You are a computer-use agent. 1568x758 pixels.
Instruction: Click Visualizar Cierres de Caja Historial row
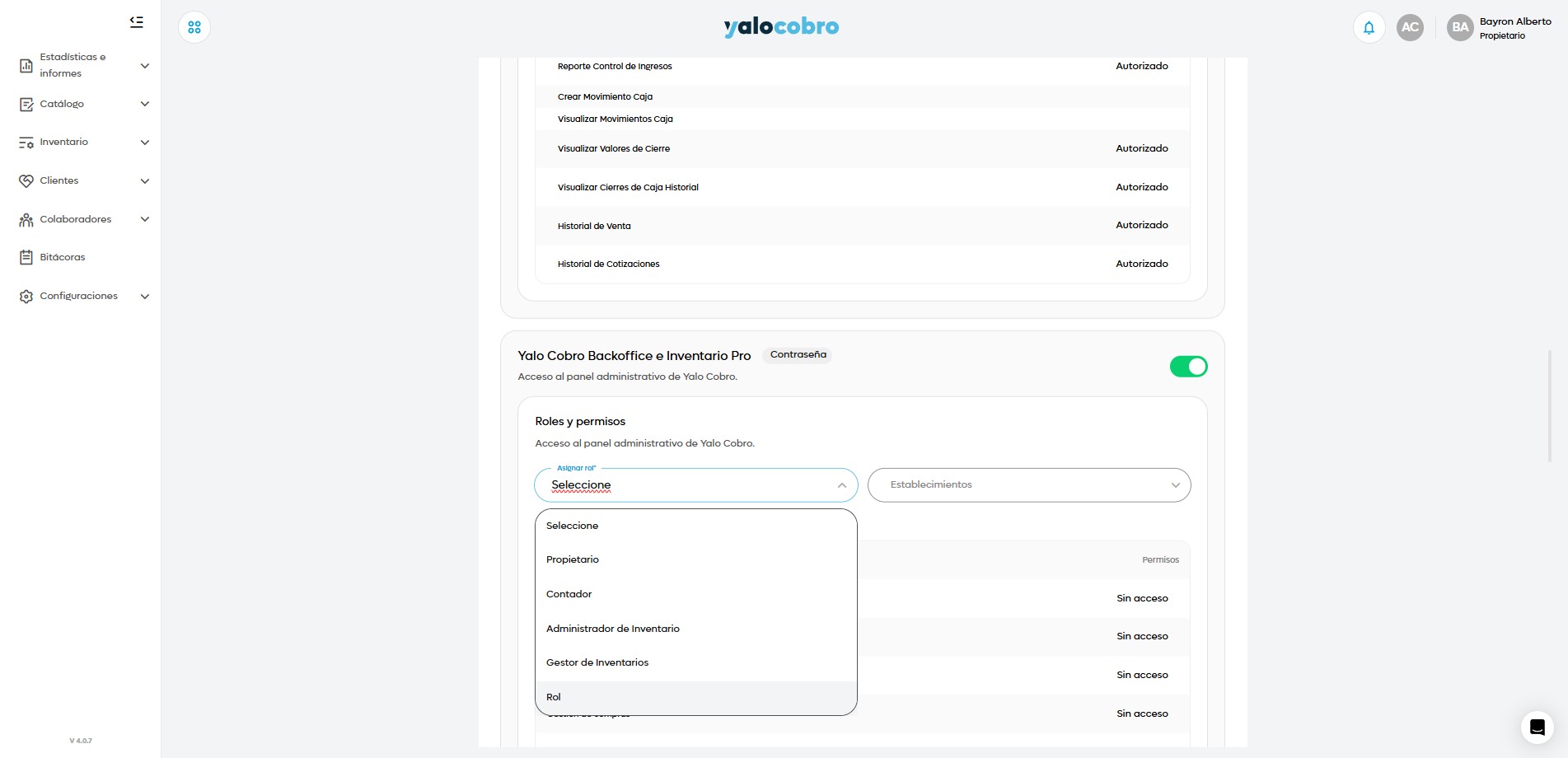pos(862,187)
